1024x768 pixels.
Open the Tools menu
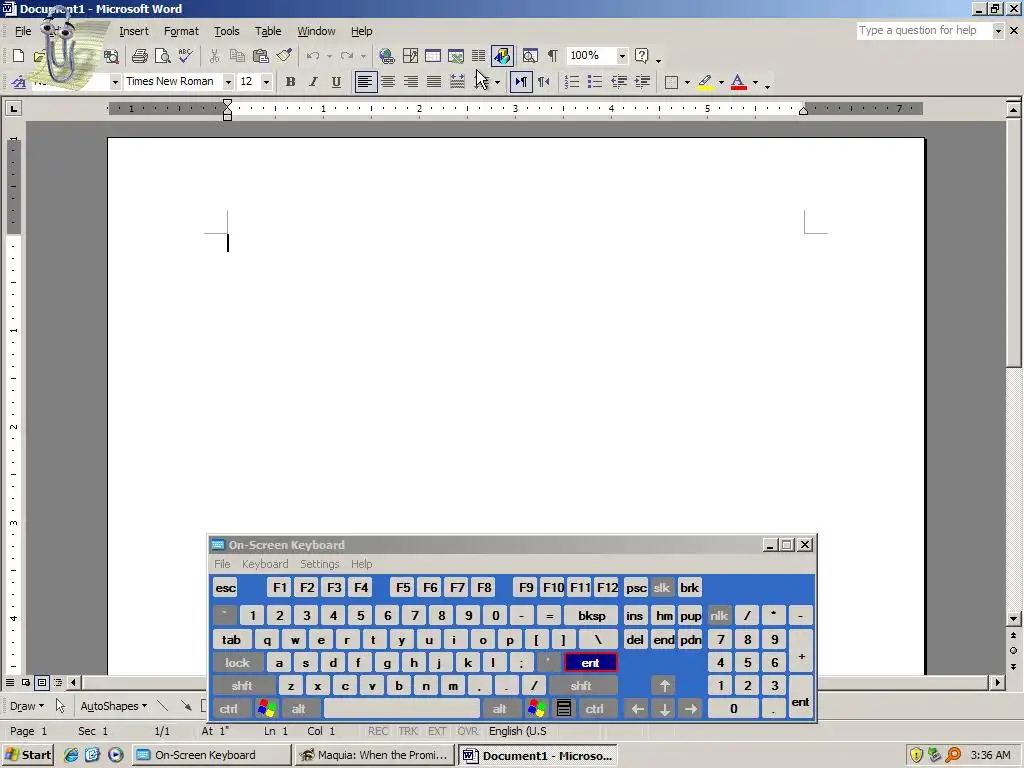pos(227,31)
